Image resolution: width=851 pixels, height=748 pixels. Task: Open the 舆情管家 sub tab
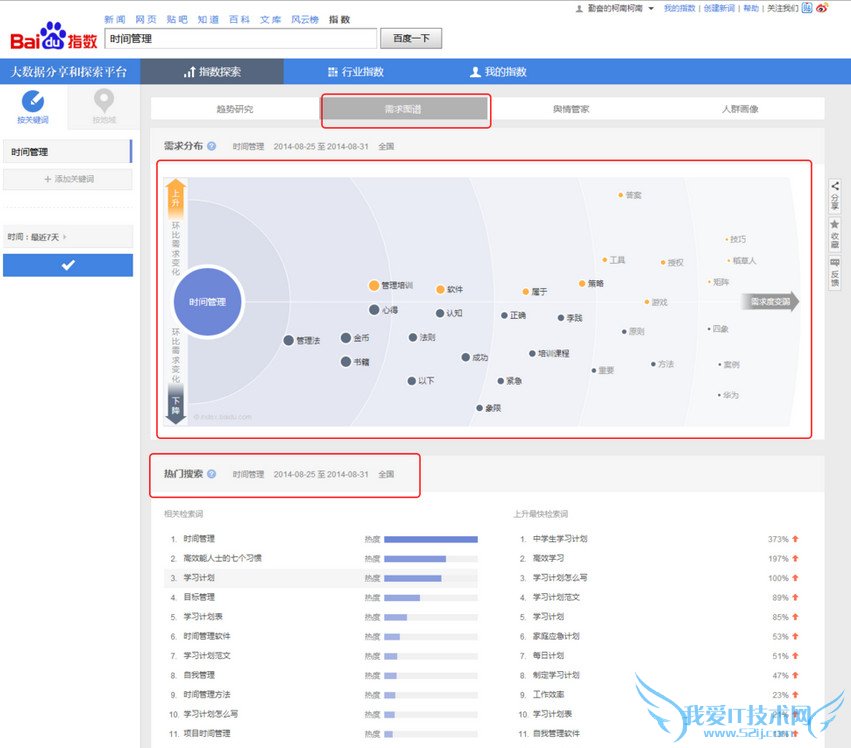[x=571, y=109]
